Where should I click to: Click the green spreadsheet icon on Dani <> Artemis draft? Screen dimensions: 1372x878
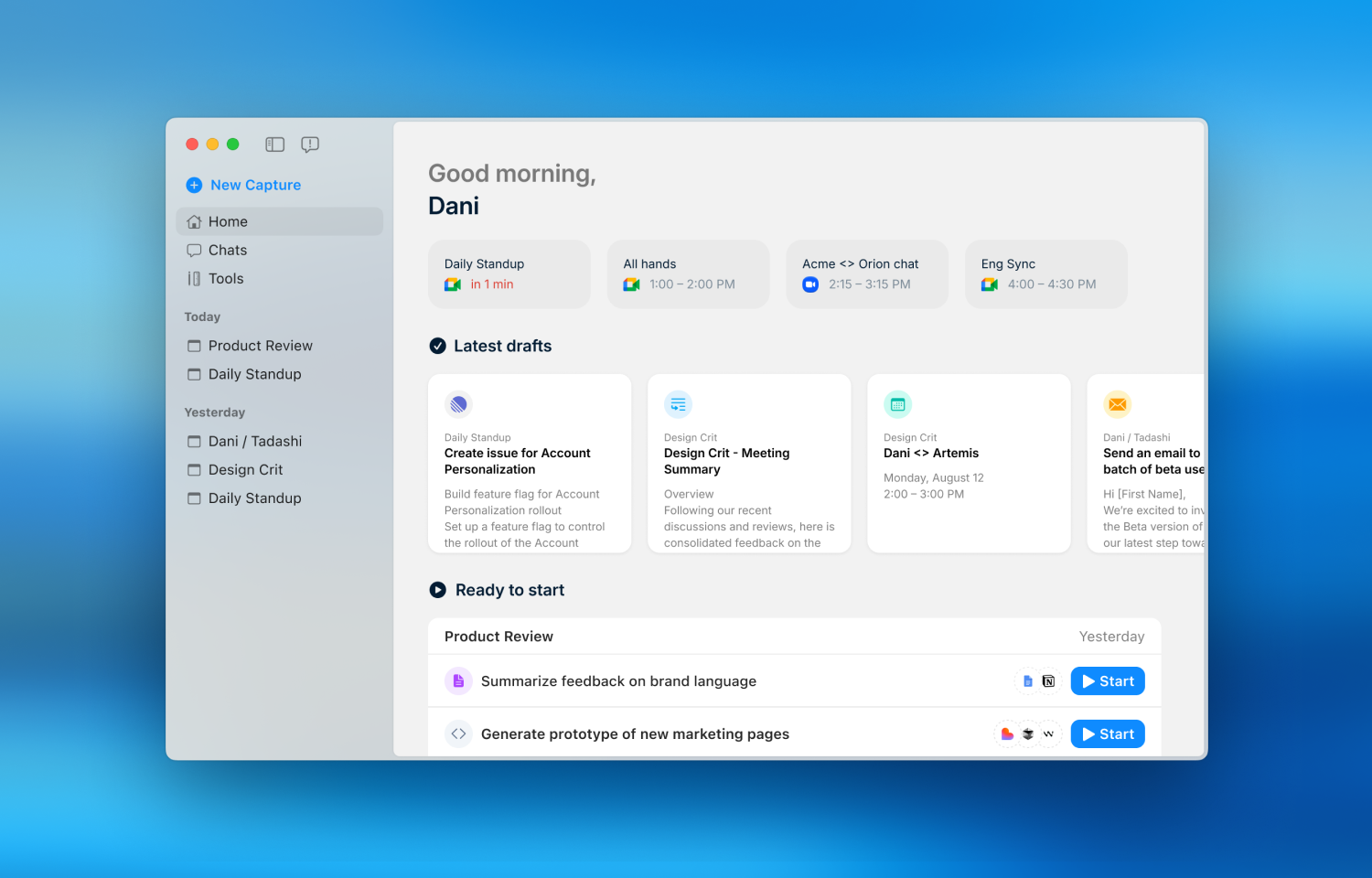tap(897, 403)
